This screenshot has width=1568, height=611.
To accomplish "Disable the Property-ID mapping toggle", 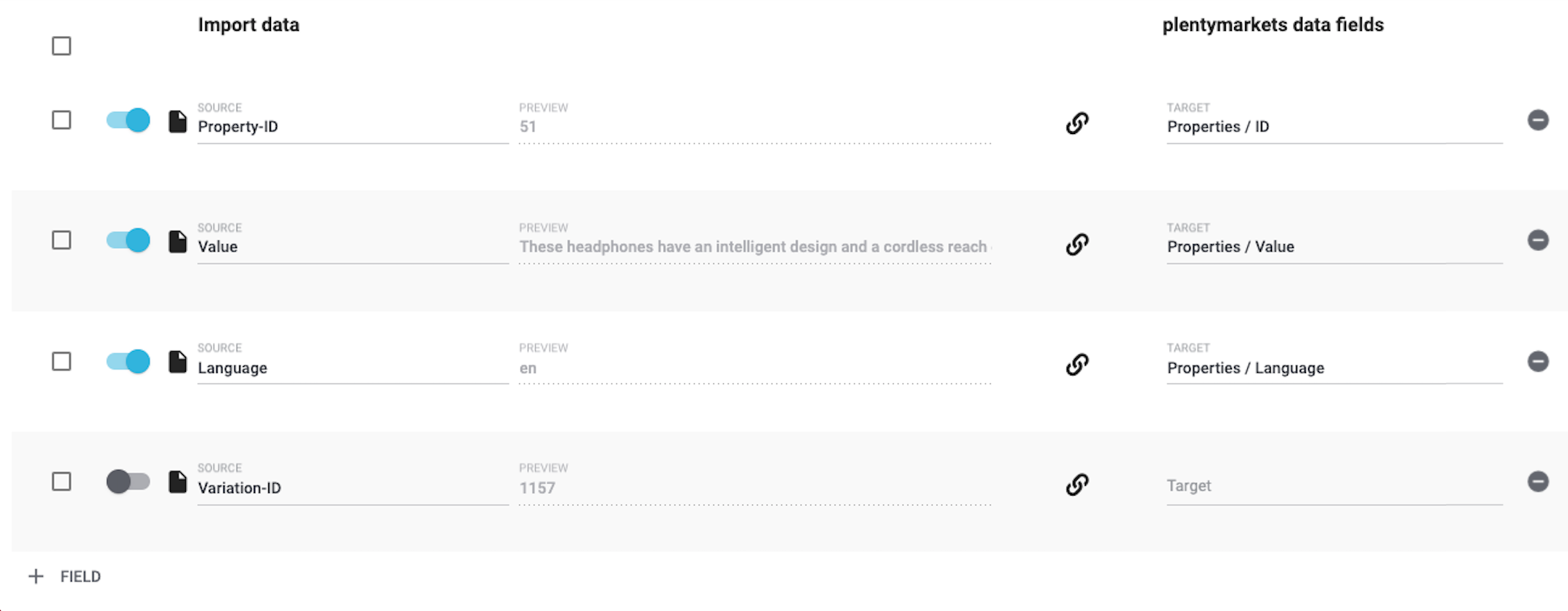I will click(128, 120).
